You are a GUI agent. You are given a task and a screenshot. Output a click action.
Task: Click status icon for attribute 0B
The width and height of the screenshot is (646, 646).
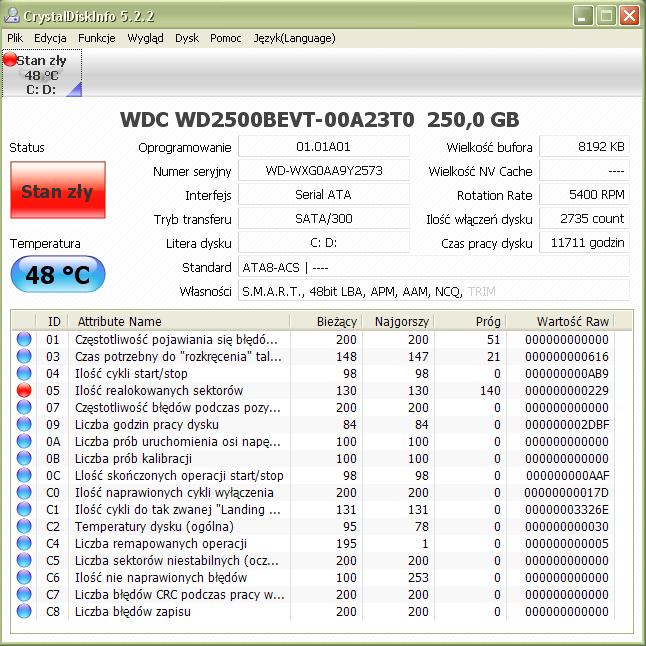pyautogui.click(x=24, y=459)
